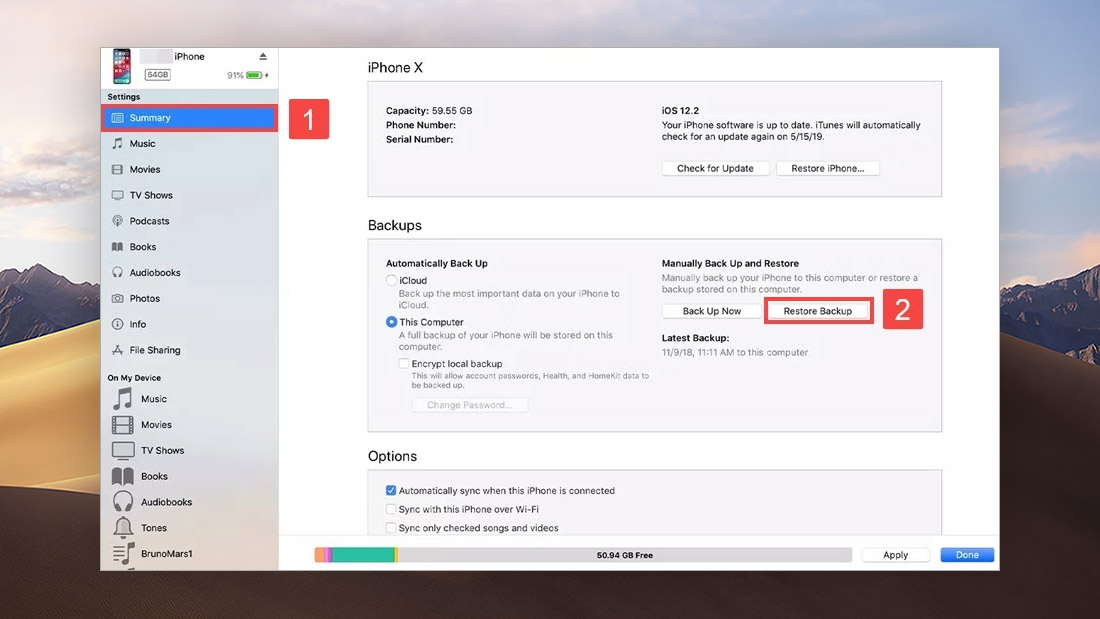Click the green segment of storage bar
Viewport: 1100px width, 619px height.
[x=363, y=554]
